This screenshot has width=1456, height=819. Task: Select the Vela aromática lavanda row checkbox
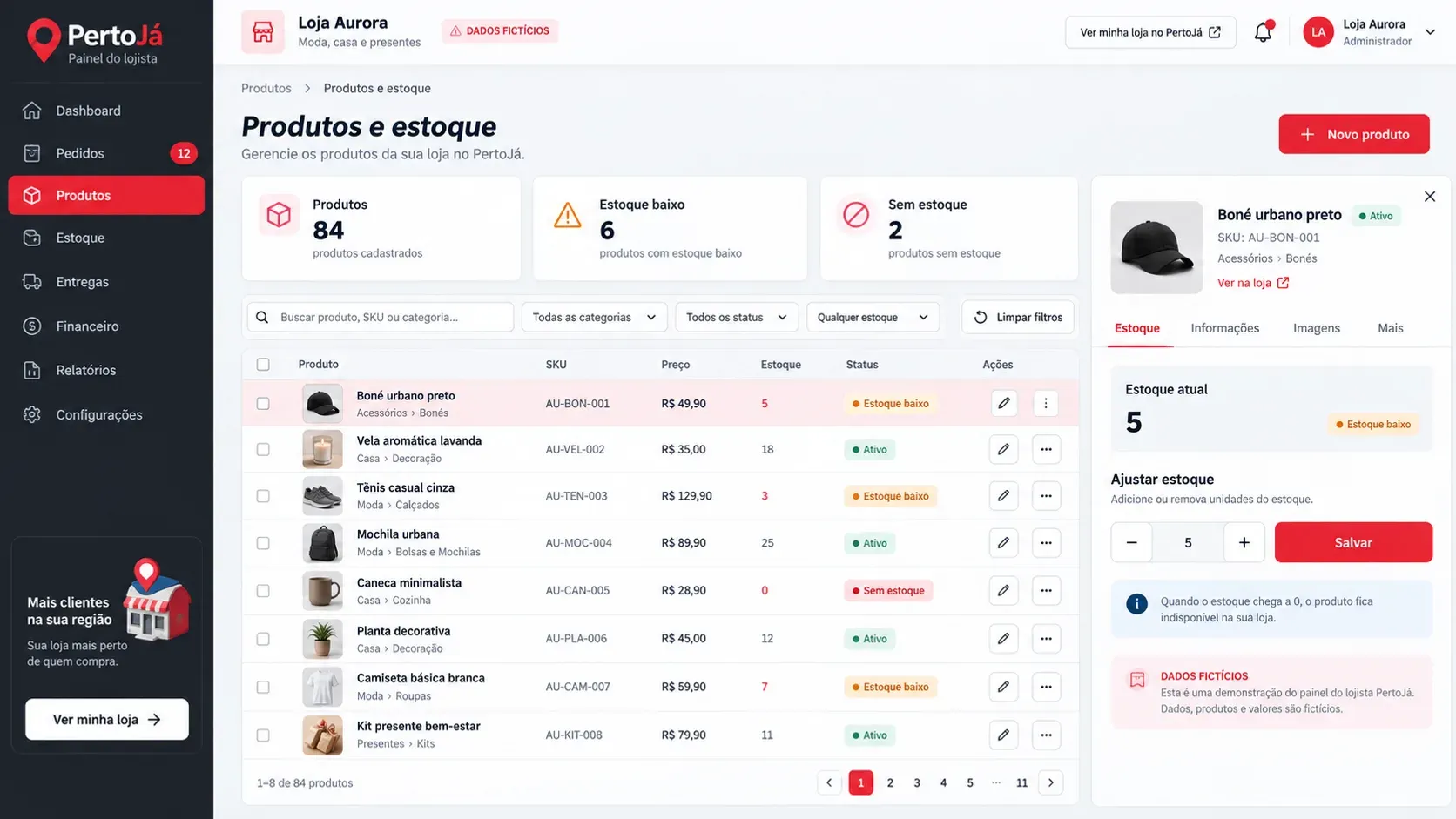(263, 450)
